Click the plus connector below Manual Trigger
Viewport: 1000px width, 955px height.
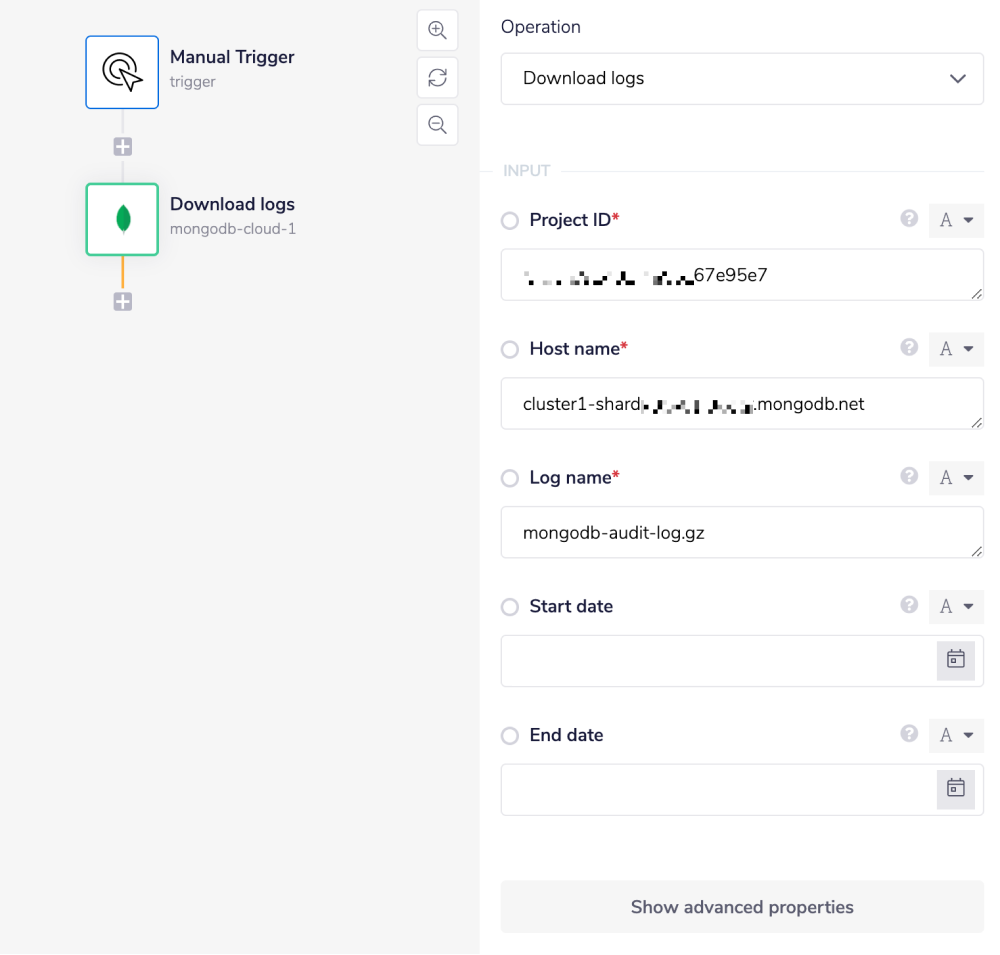tap(122, 145)
